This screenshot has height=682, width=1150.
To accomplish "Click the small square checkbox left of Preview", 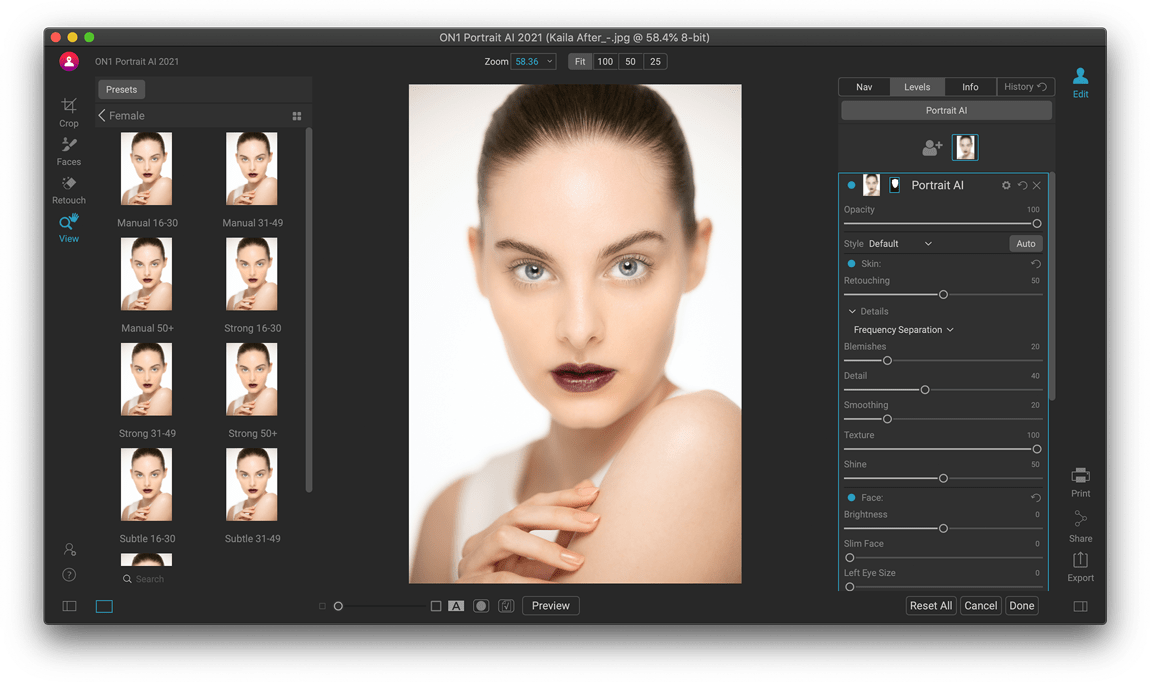I will 436,606.
